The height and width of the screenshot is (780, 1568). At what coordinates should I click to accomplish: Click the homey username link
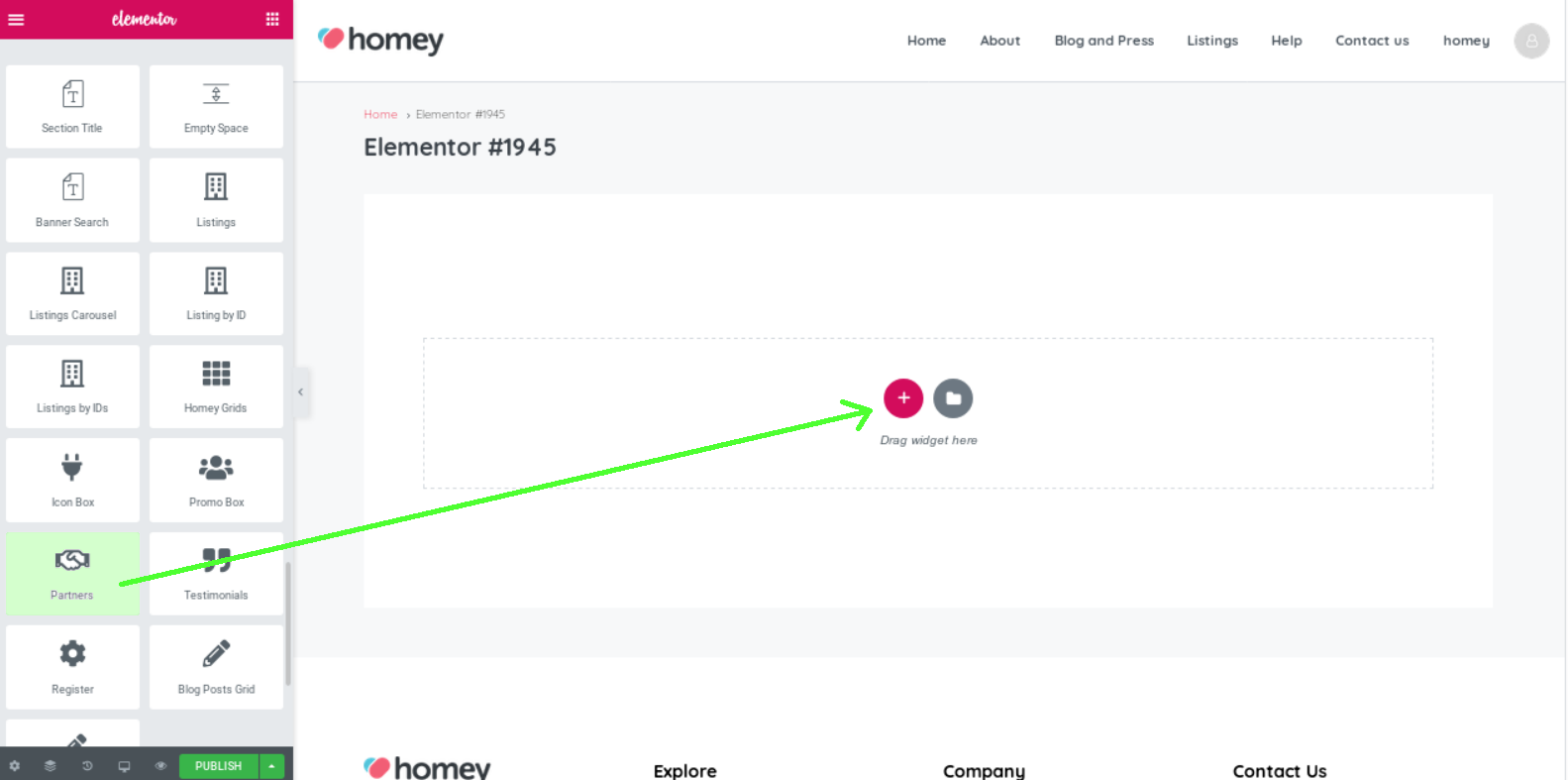1466,41
